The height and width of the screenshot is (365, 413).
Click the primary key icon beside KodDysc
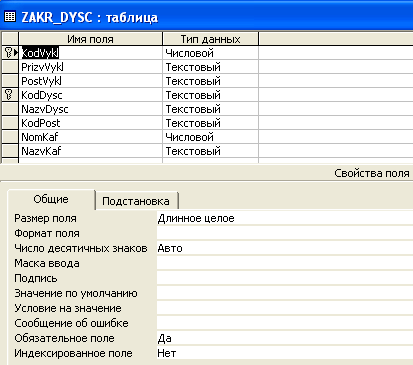coord(9,95)
